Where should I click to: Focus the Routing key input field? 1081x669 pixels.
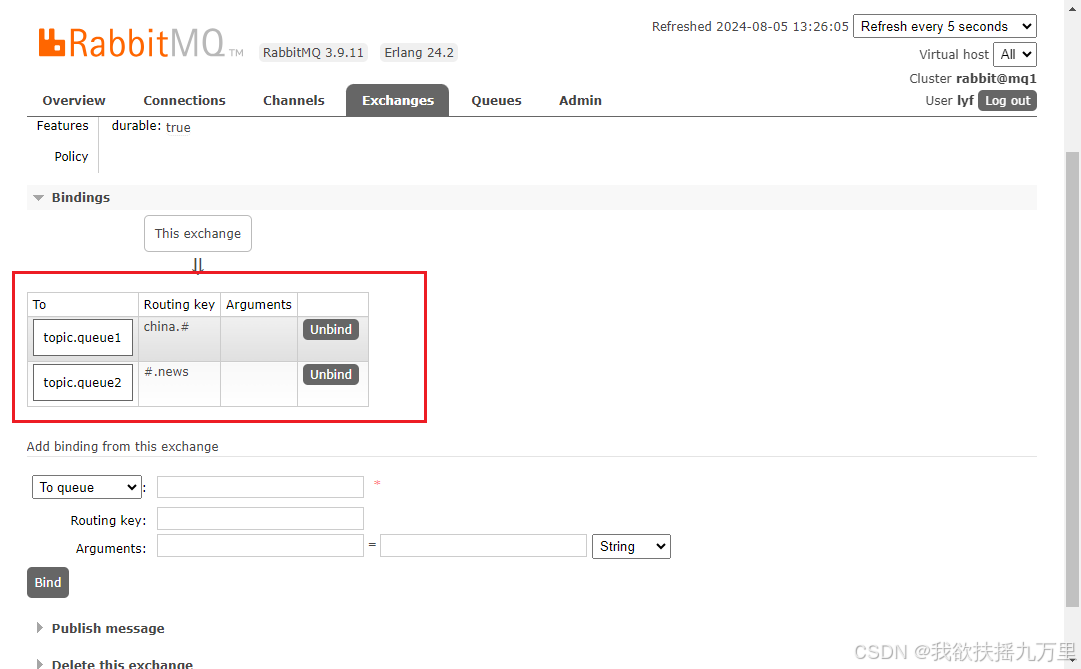pos(260,519)
